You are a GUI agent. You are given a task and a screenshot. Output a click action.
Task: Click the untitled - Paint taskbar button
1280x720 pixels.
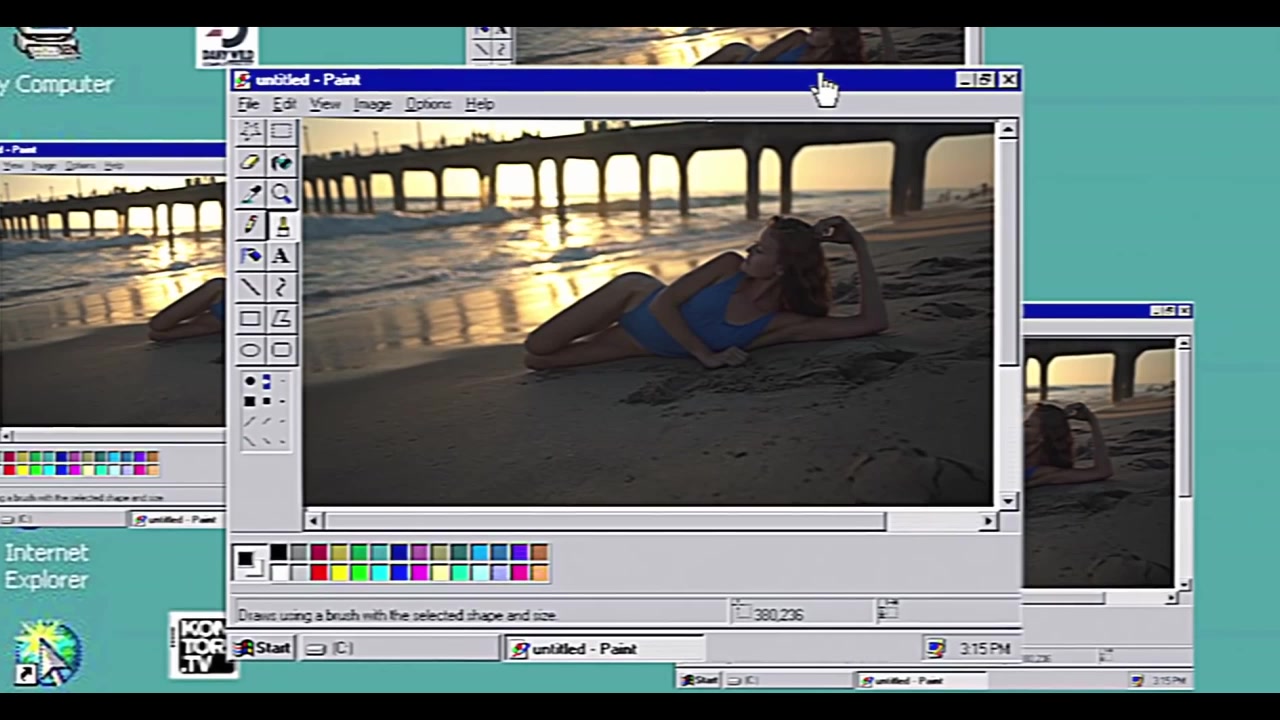[x=603, y=648]
